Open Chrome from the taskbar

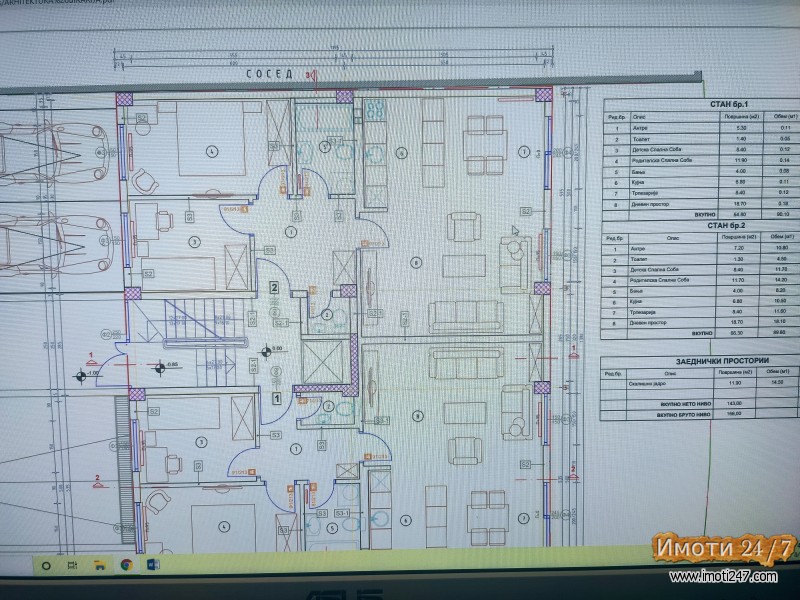(x=126, y=564)
